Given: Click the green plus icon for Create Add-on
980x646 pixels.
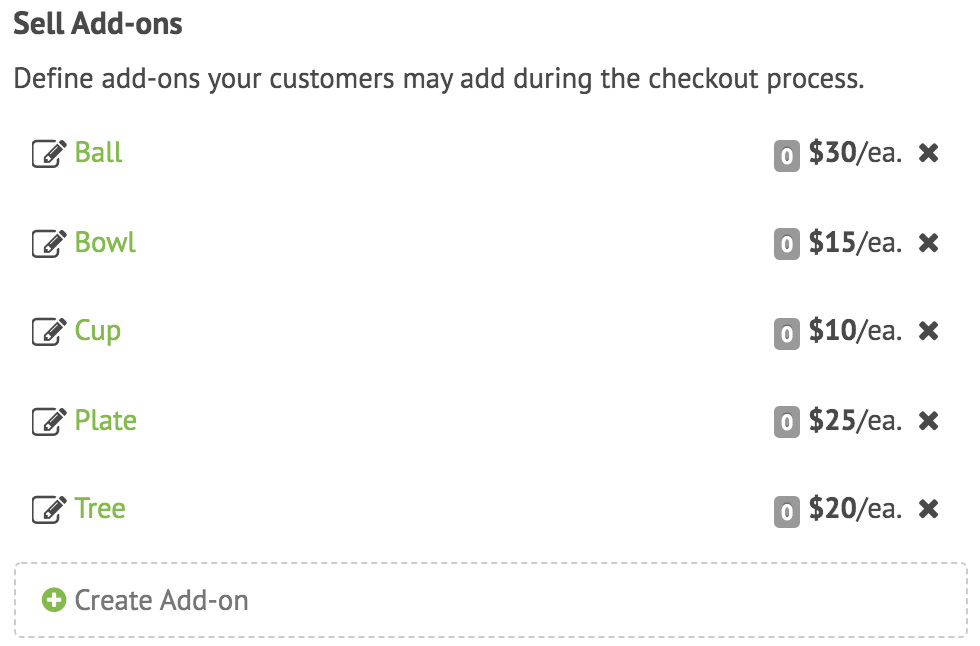Looking at the screenshot, I should (x=54, y=600).
